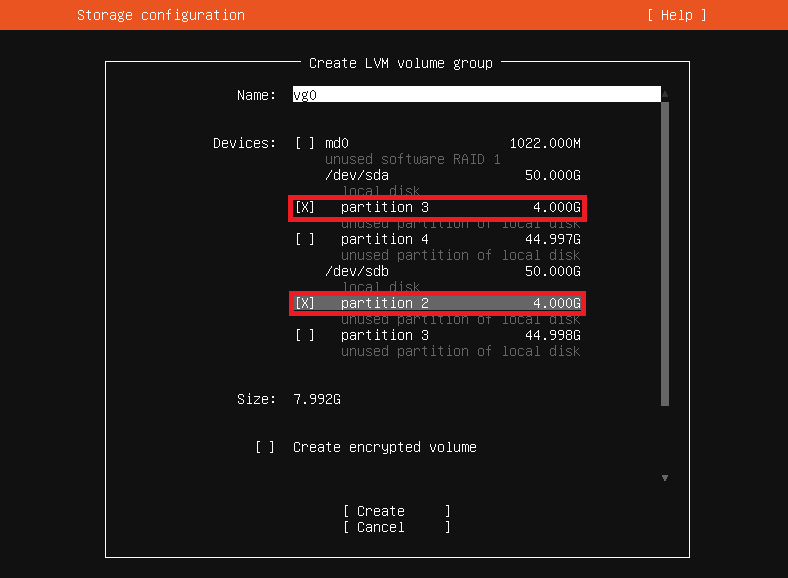The width and height of the screenshot is (788, 578).
Task: Click the Create button
Action: click(x=397, y=511)
